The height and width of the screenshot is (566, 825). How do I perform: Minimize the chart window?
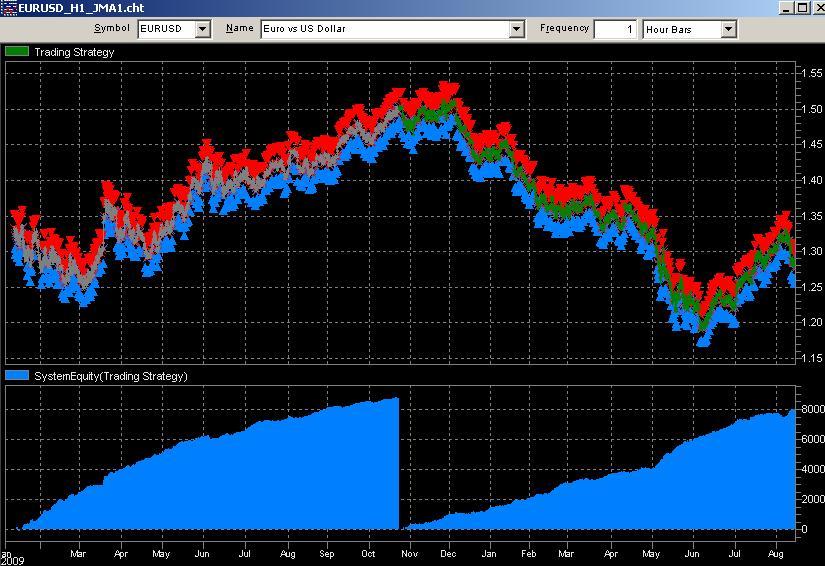pyautogui.click(x=786, y=8)
